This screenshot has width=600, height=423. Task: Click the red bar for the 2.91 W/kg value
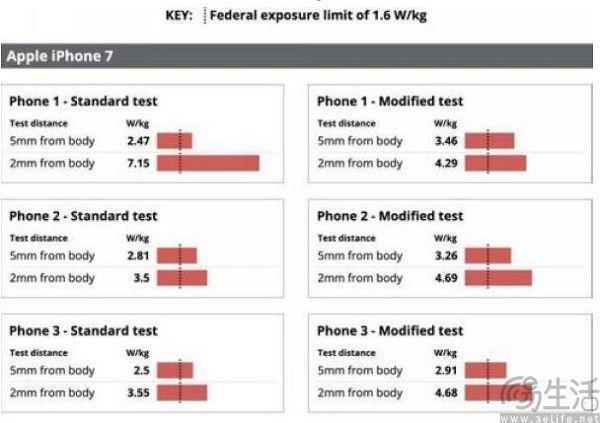tap(486, 371)
